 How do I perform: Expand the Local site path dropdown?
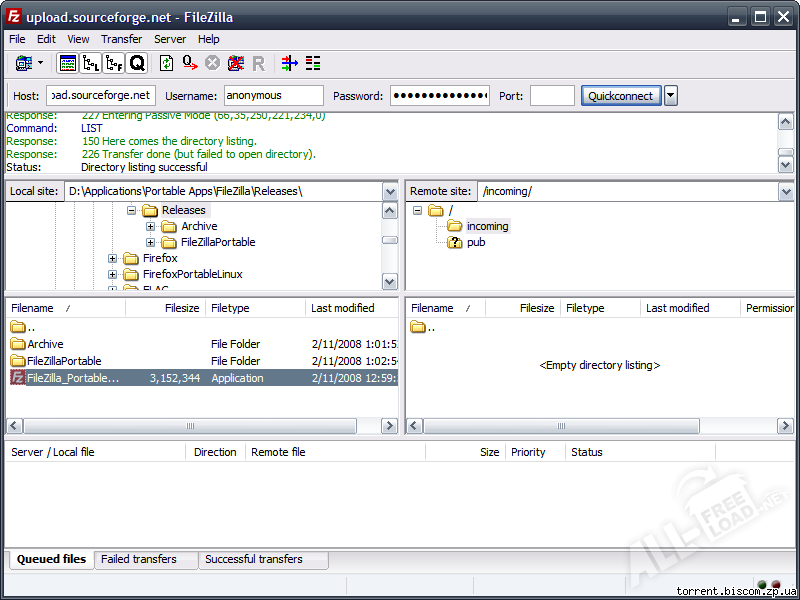coord(389,191)
